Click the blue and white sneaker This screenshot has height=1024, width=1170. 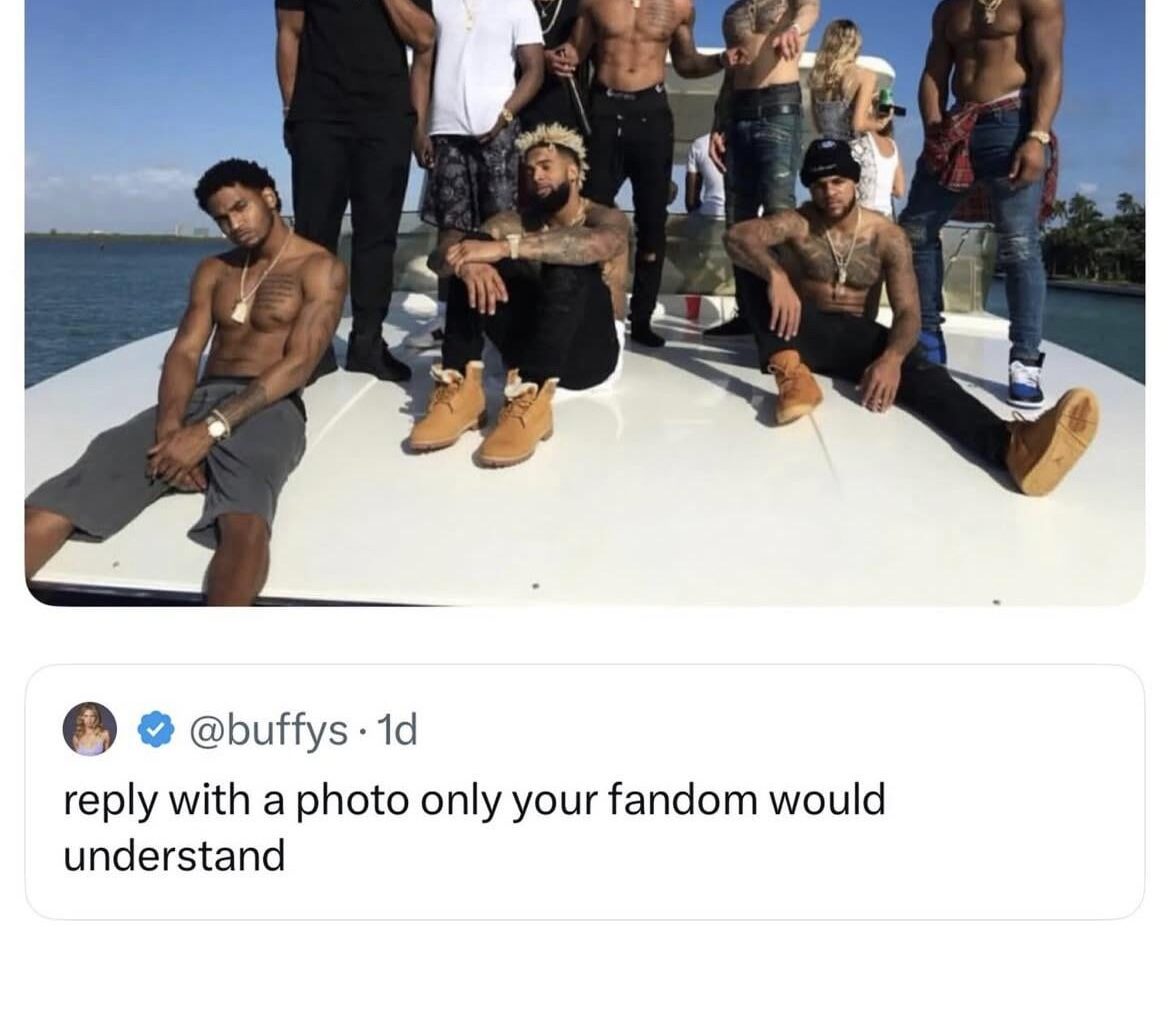coord(1027,381)
